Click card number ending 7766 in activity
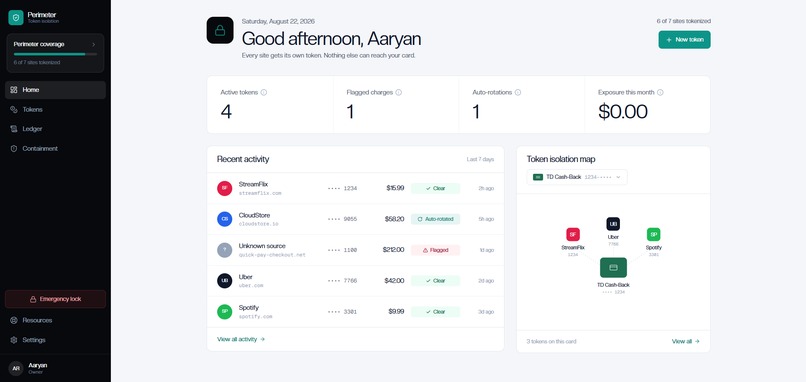This screenshot has height=382, width=806. pyautogui.click(x=342, y=281)
